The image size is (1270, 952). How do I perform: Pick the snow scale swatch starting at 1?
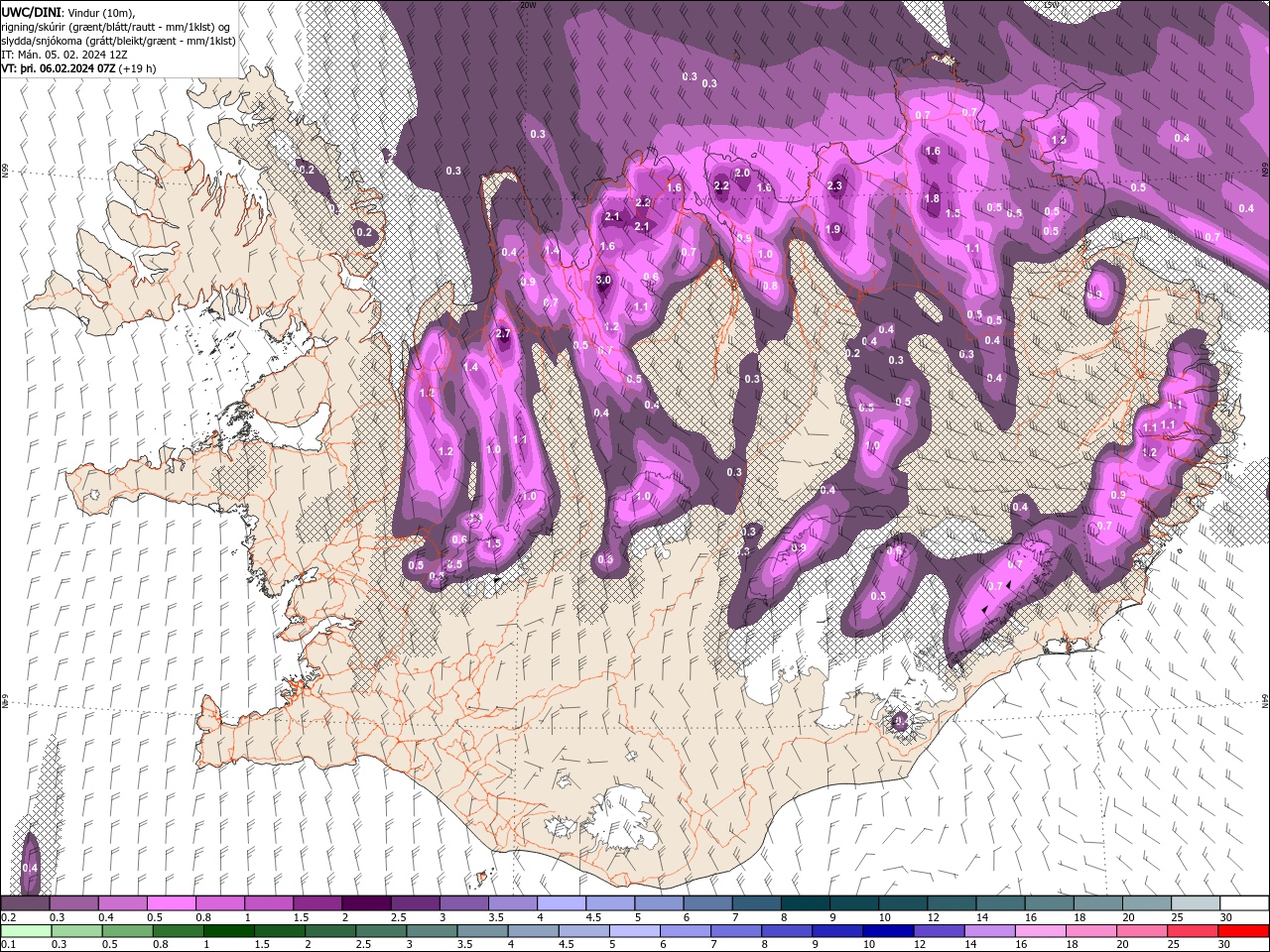268,902
